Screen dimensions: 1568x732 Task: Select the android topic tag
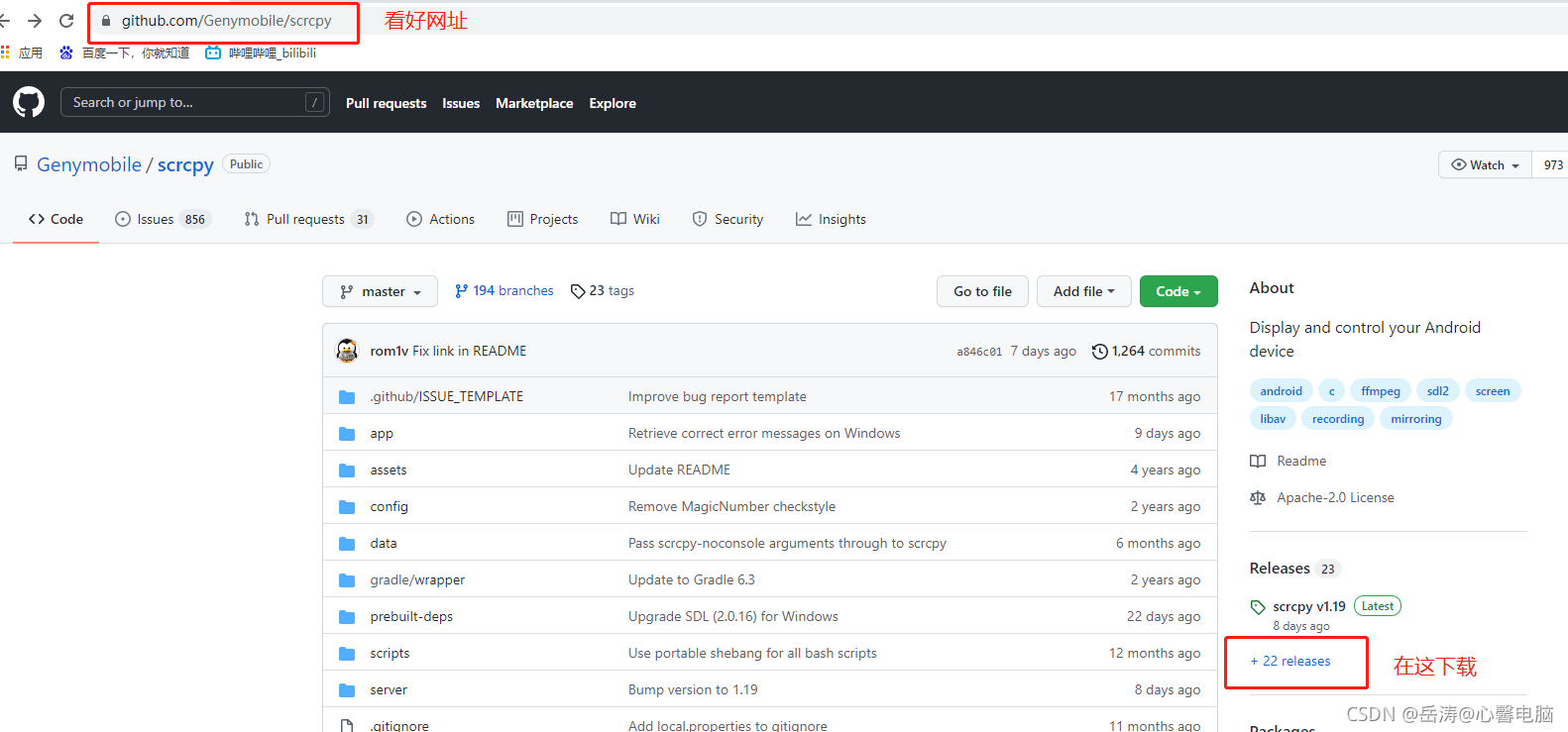point(1282,391)
